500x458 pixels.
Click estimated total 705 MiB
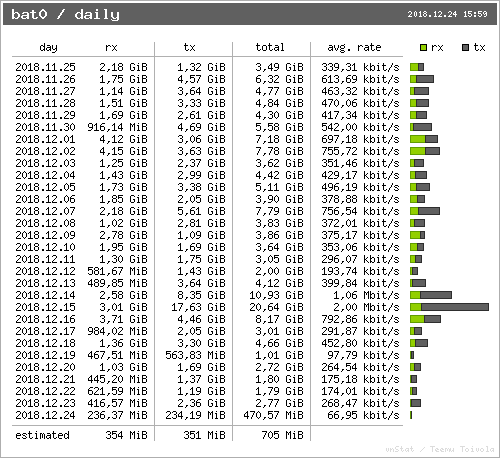pyautogui.click(x=282, y=435)
